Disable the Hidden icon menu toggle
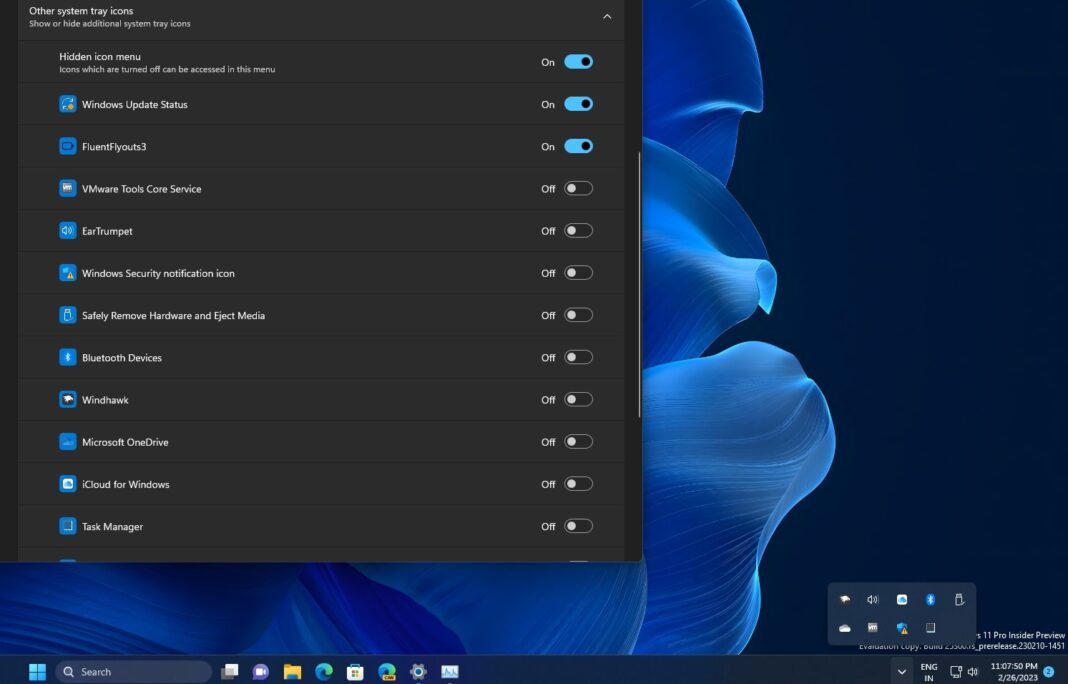 [x=577, y=61]
